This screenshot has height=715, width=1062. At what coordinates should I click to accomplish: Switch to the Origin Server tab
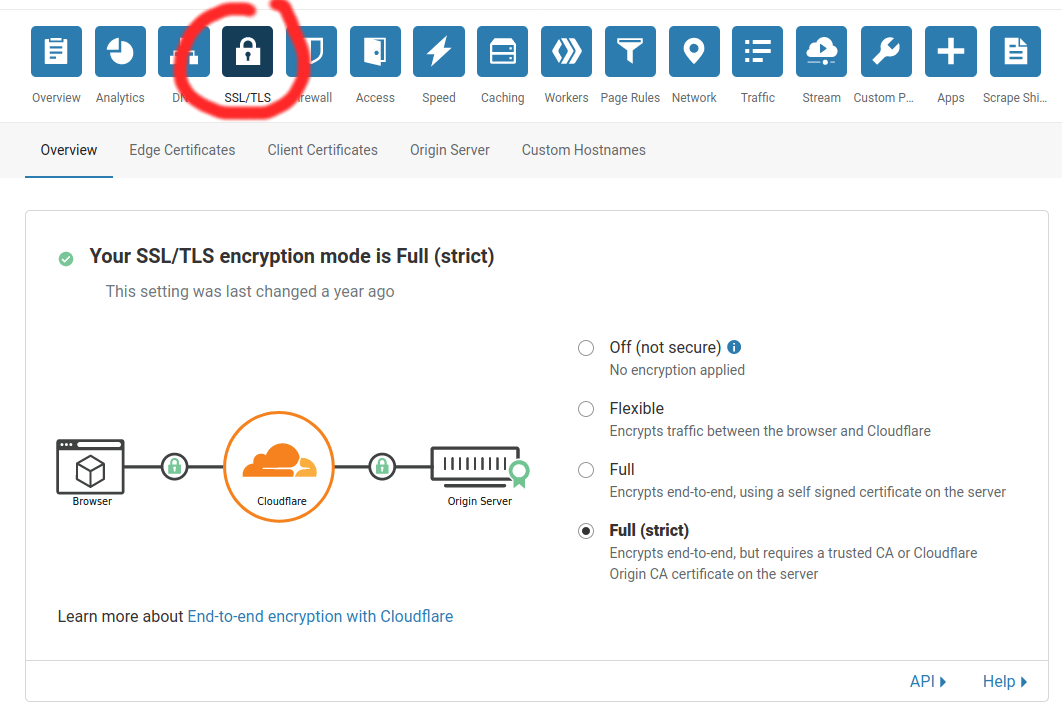450,150
